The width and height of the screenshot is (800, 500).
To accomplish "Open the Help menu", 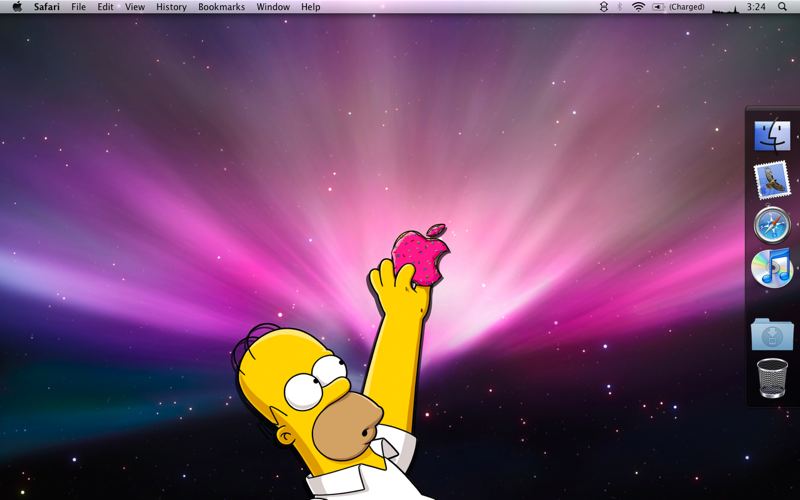I will pyautogui.click(x=311, y=7).
